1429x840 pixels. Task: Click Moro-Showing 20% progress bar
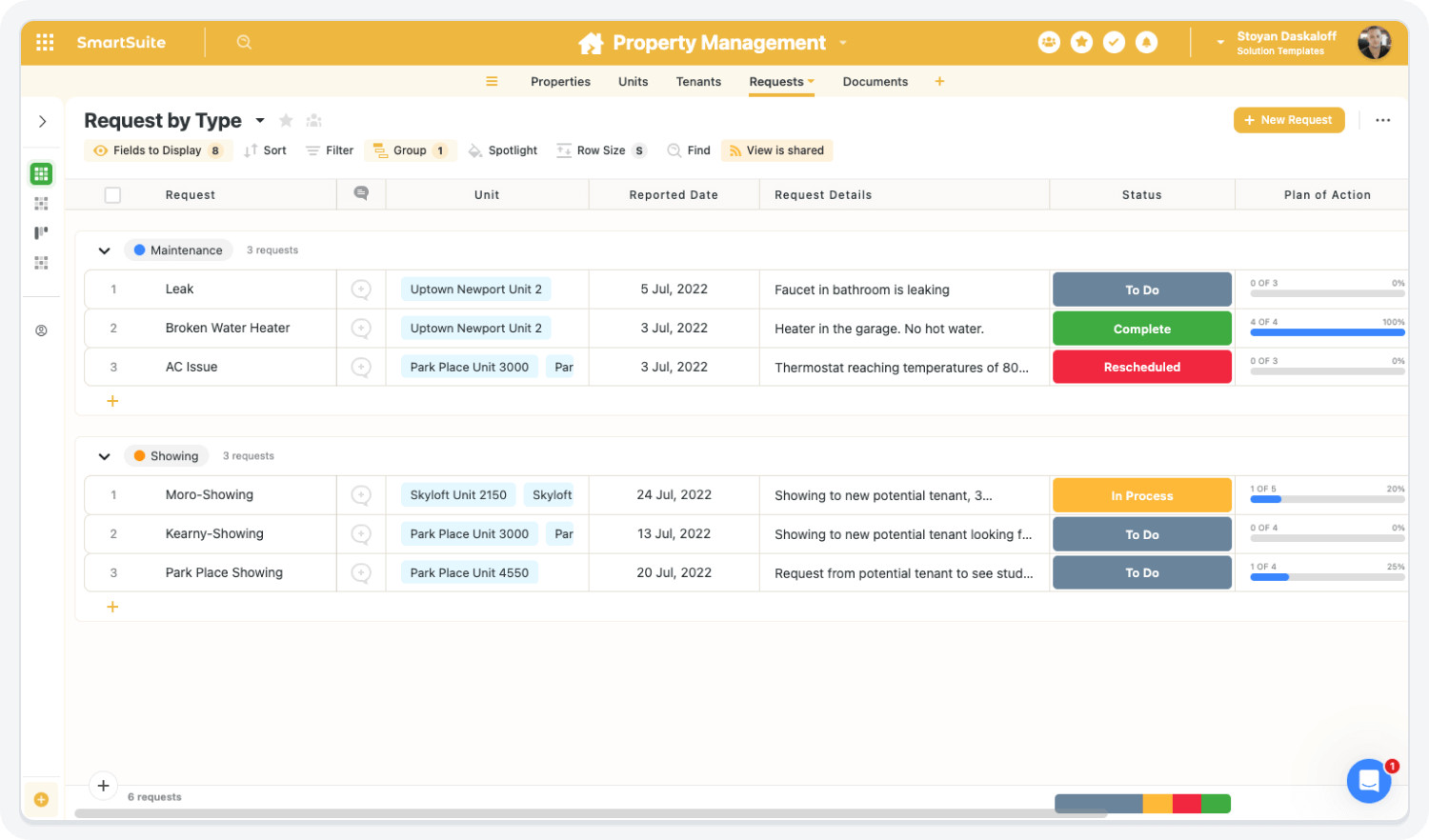click(1327, 499)
